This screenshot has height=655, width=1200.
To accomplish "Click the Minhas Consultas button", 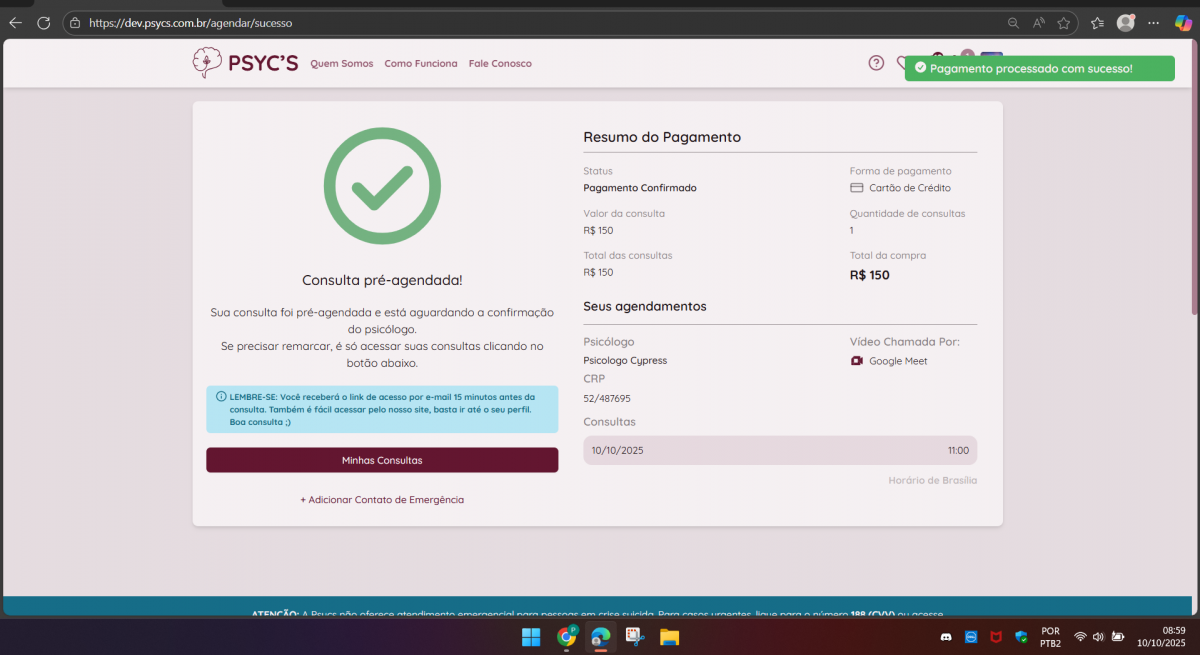I will point(382,460).
